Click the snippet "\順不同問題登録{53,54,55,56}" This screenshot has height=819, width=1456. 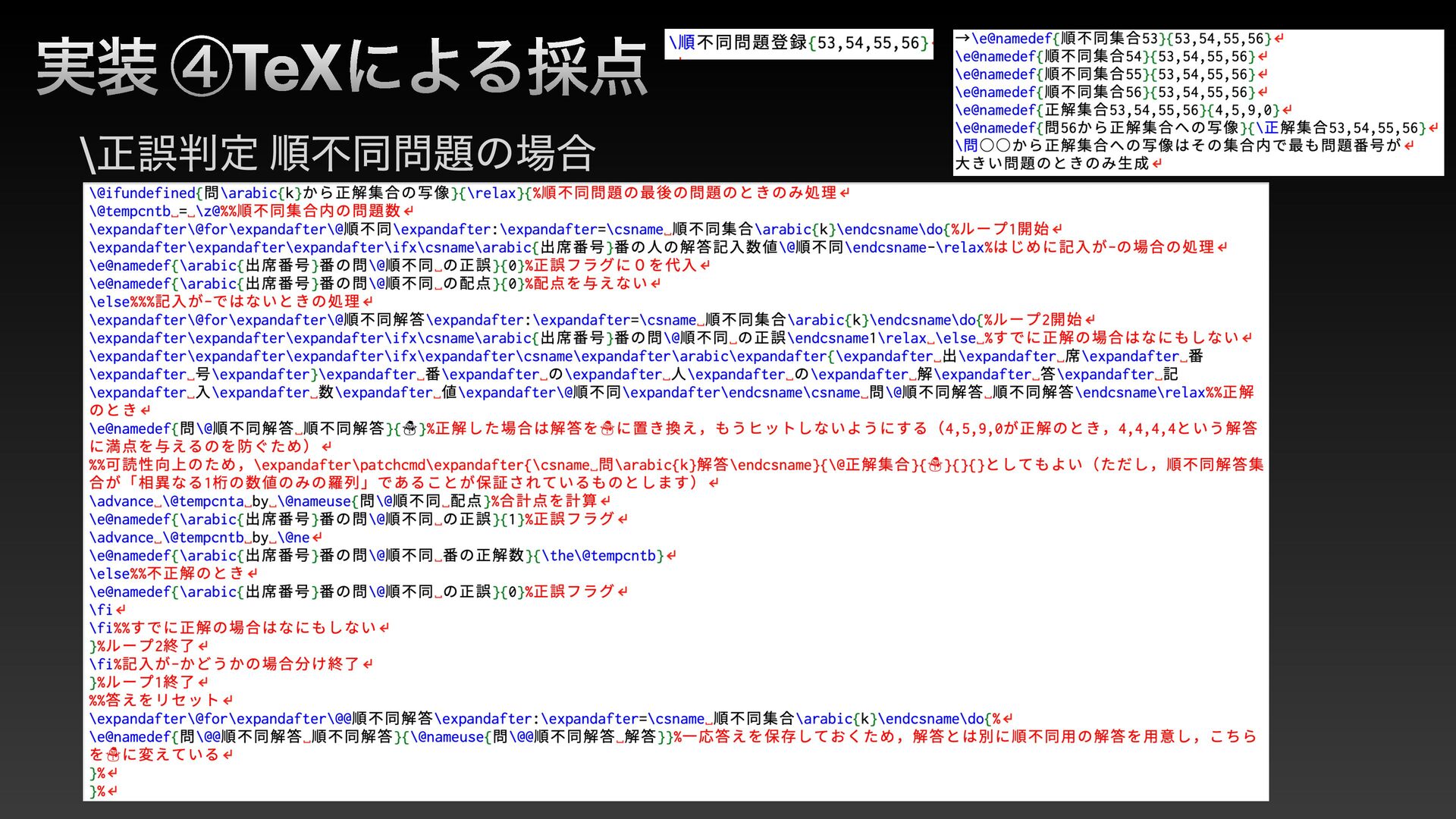799,42
